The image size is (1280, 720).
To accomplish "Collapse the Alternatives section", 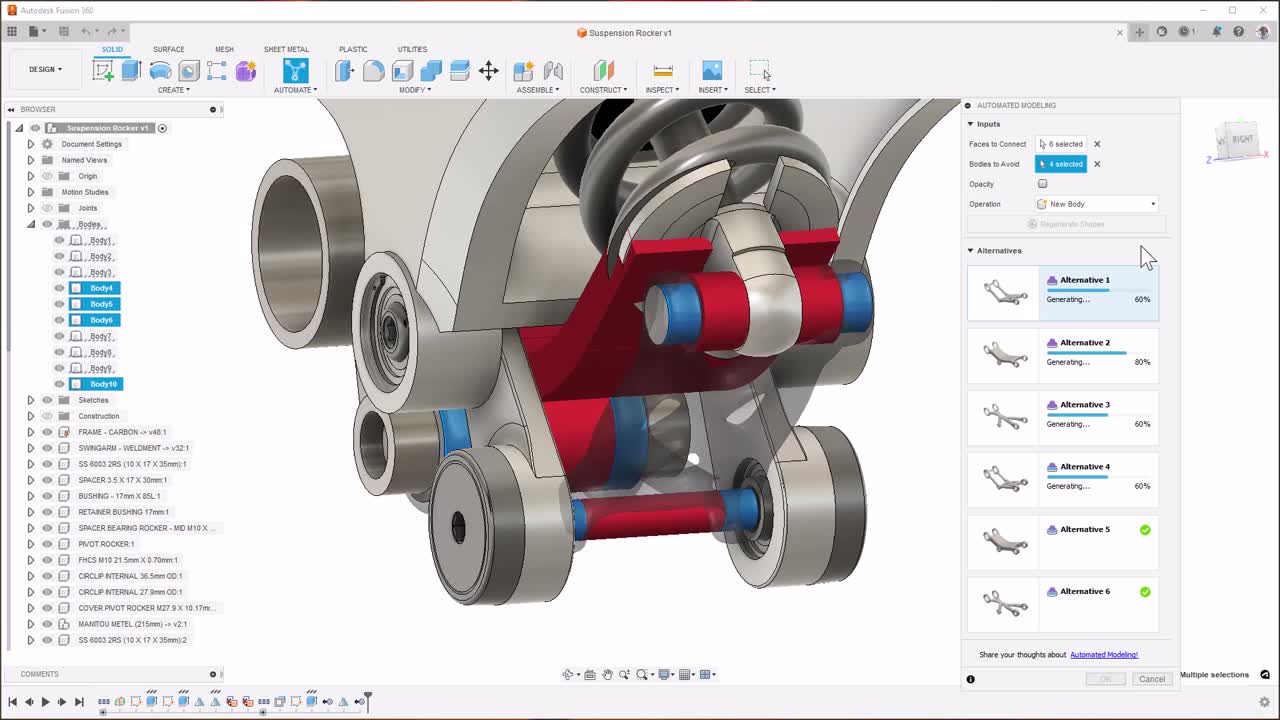I will click(970, 251).
